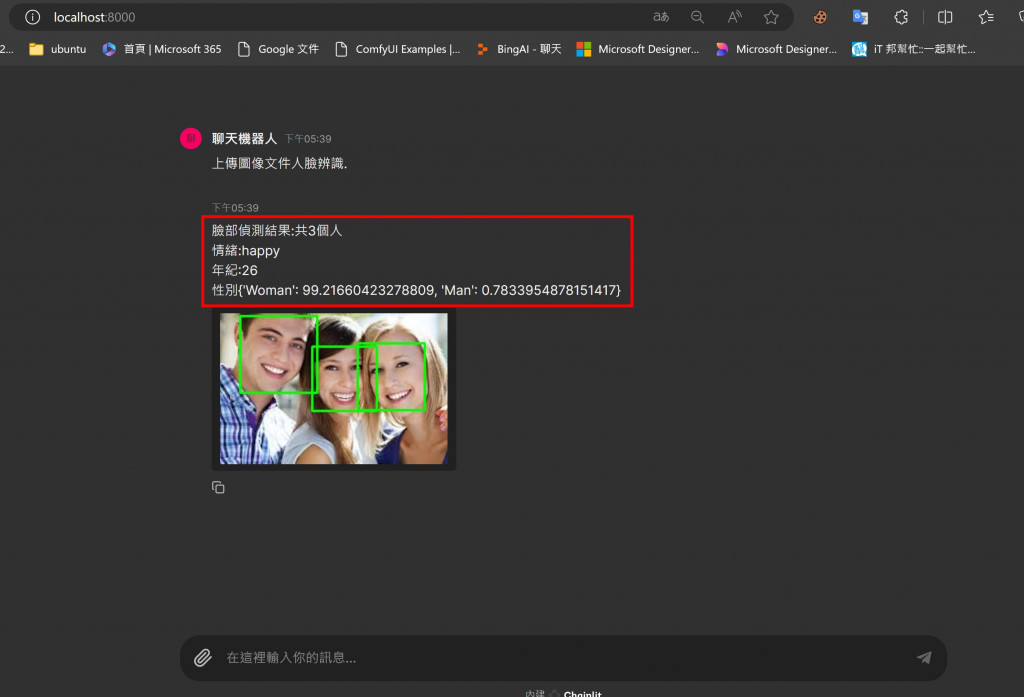Screen dimensions: 1024x697
Task: Click the site information icon in address bar
Action: pyautogui.click(x=32, y=17)
